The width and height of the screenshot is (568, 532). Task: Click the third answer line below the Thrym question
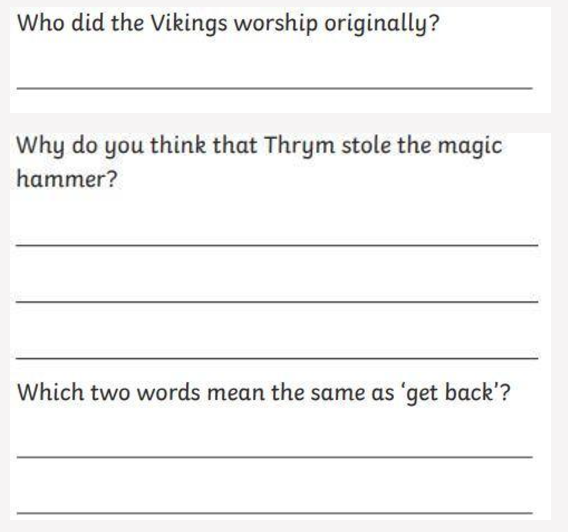click(x=277, y=358)
